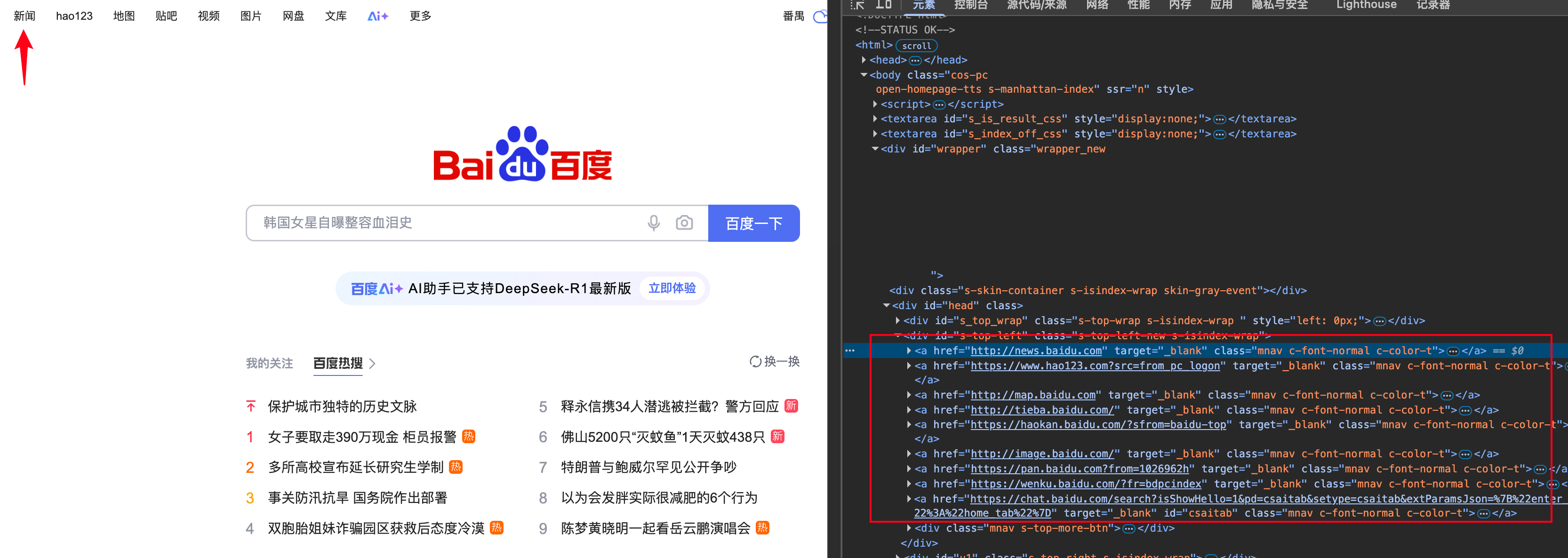Expand the s_top_wrap div node
This screenshot has height=558, width=1568.
tap(898, 321)
